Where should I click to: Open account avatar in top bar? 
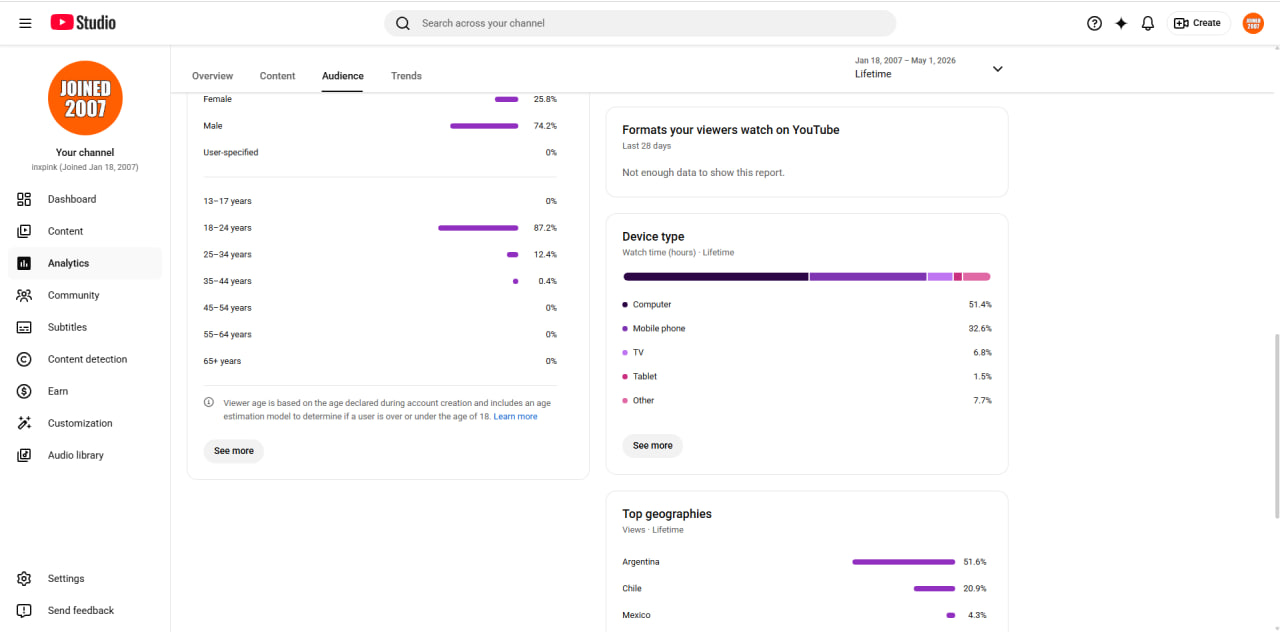[1253, 23]
